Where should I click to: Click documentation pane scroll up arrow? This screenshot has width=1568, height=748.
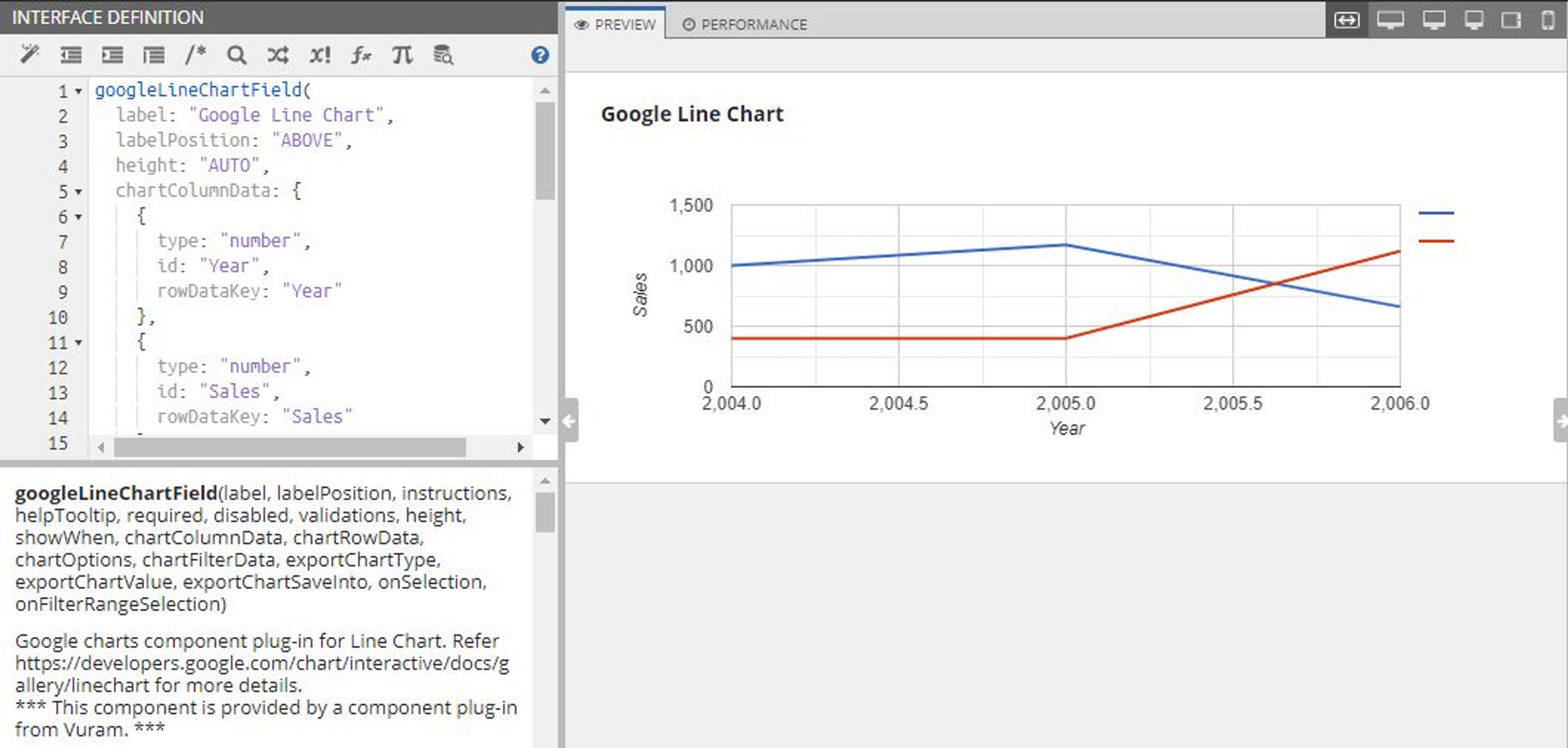point(546,481)
